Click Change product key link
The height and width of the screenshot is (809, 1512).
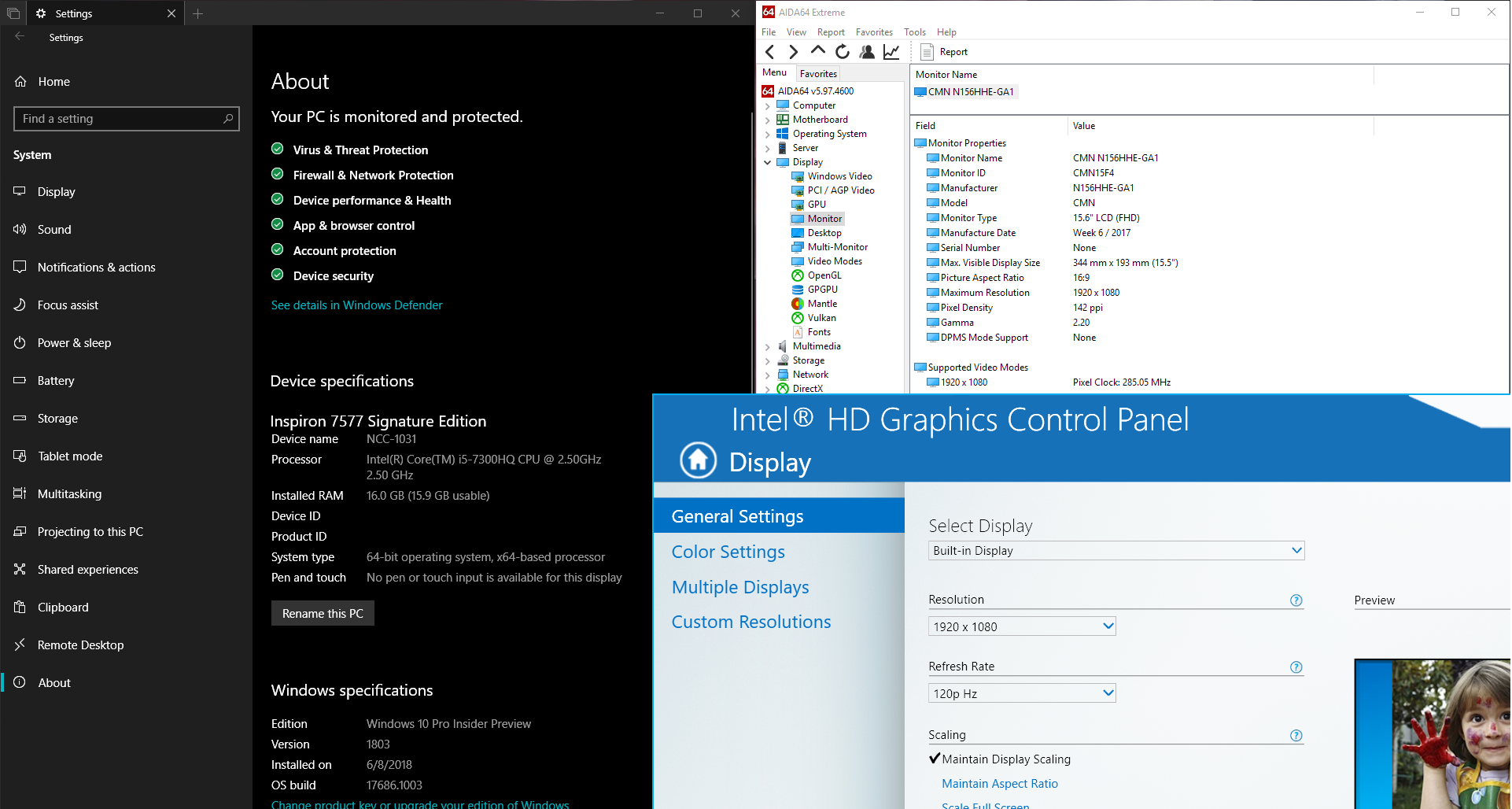420,804
